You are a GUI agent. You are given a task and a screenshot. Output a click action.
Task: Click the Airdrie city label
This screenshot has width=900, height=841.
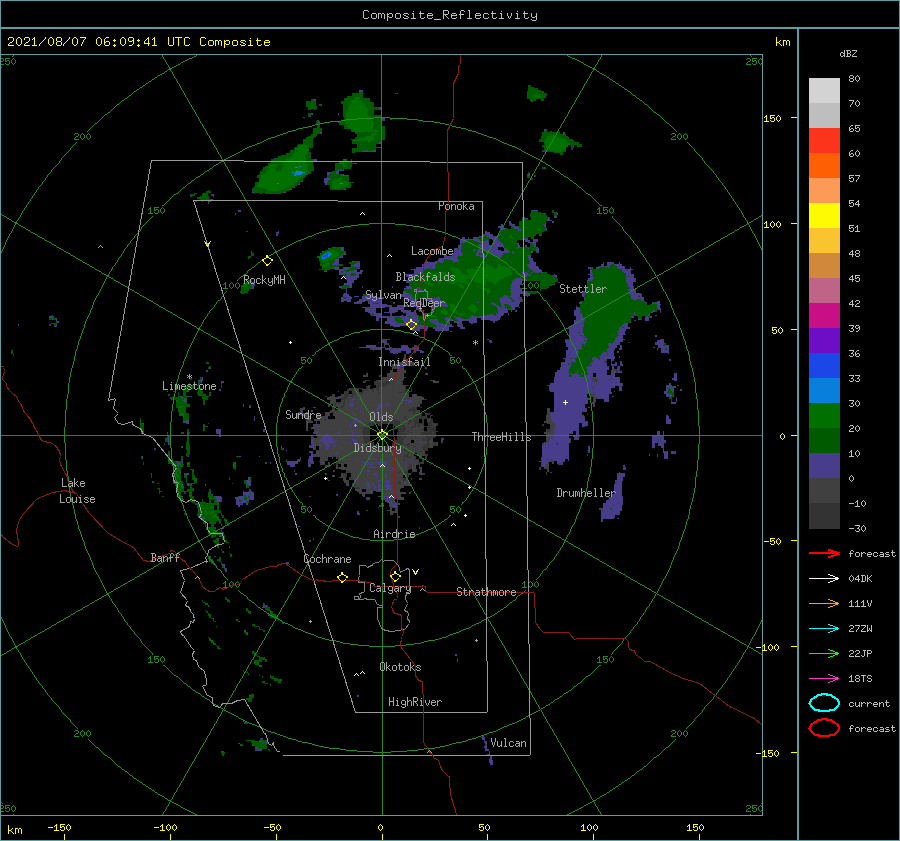click(x=394, y=534)
